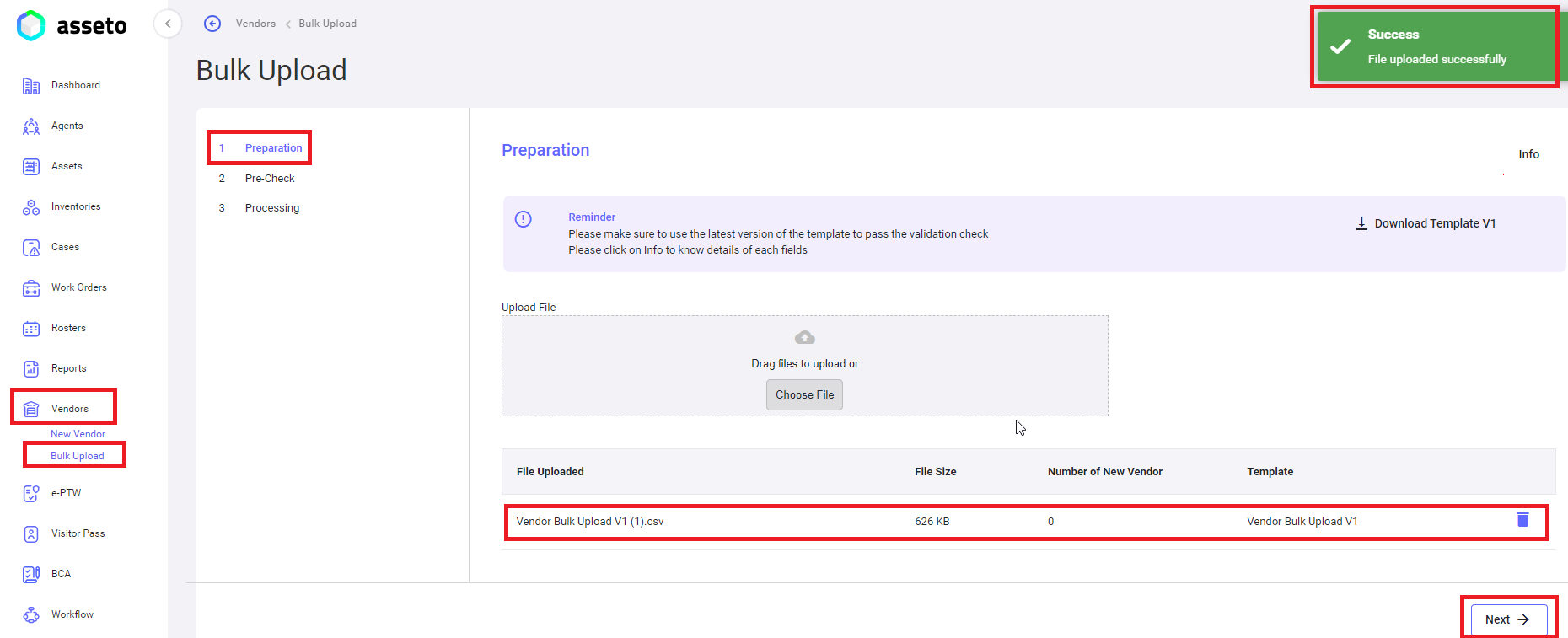The height and width of the screenshot is (638, 1568).
Task: Select the Bulk Upload submenu item
Action: tap(78, 456)
